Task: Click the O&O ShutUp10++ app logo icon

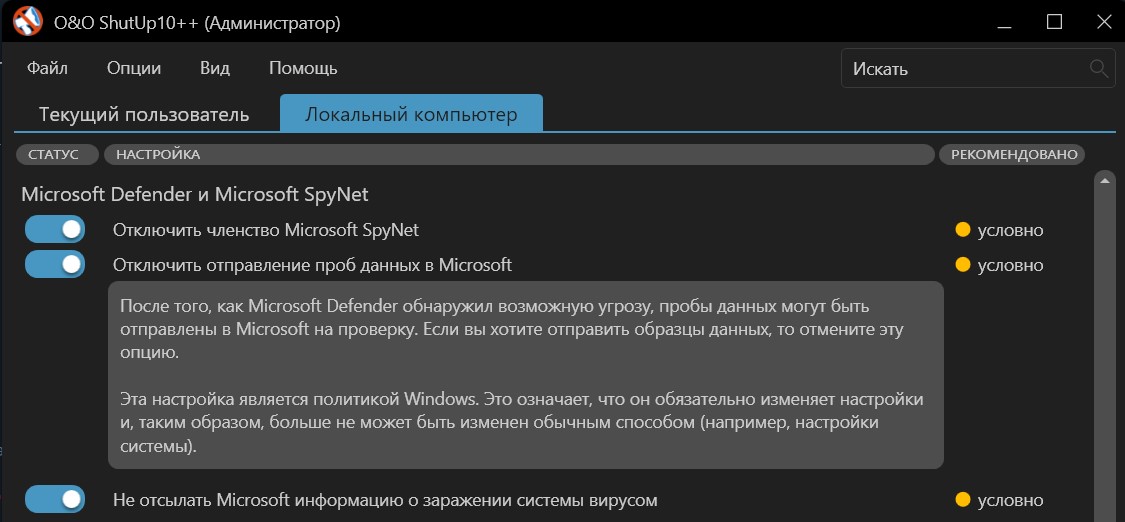Action: (x=27, y=21)
